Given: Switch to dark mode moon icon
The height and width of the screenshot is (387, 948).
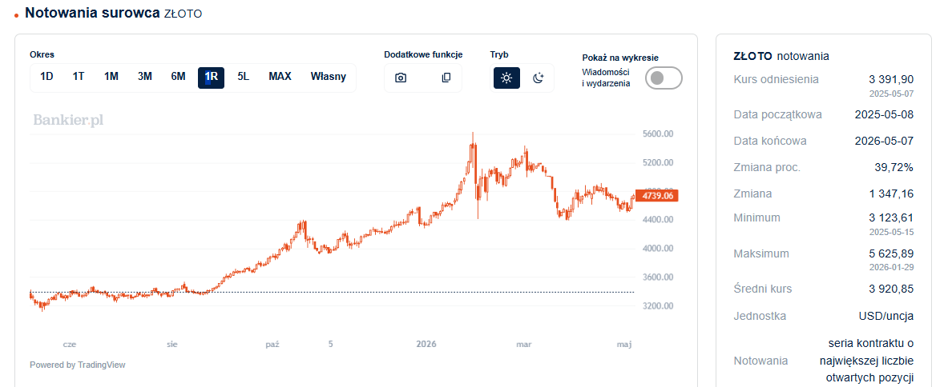Looking at the screenshot, I should [x=538, y=77].
